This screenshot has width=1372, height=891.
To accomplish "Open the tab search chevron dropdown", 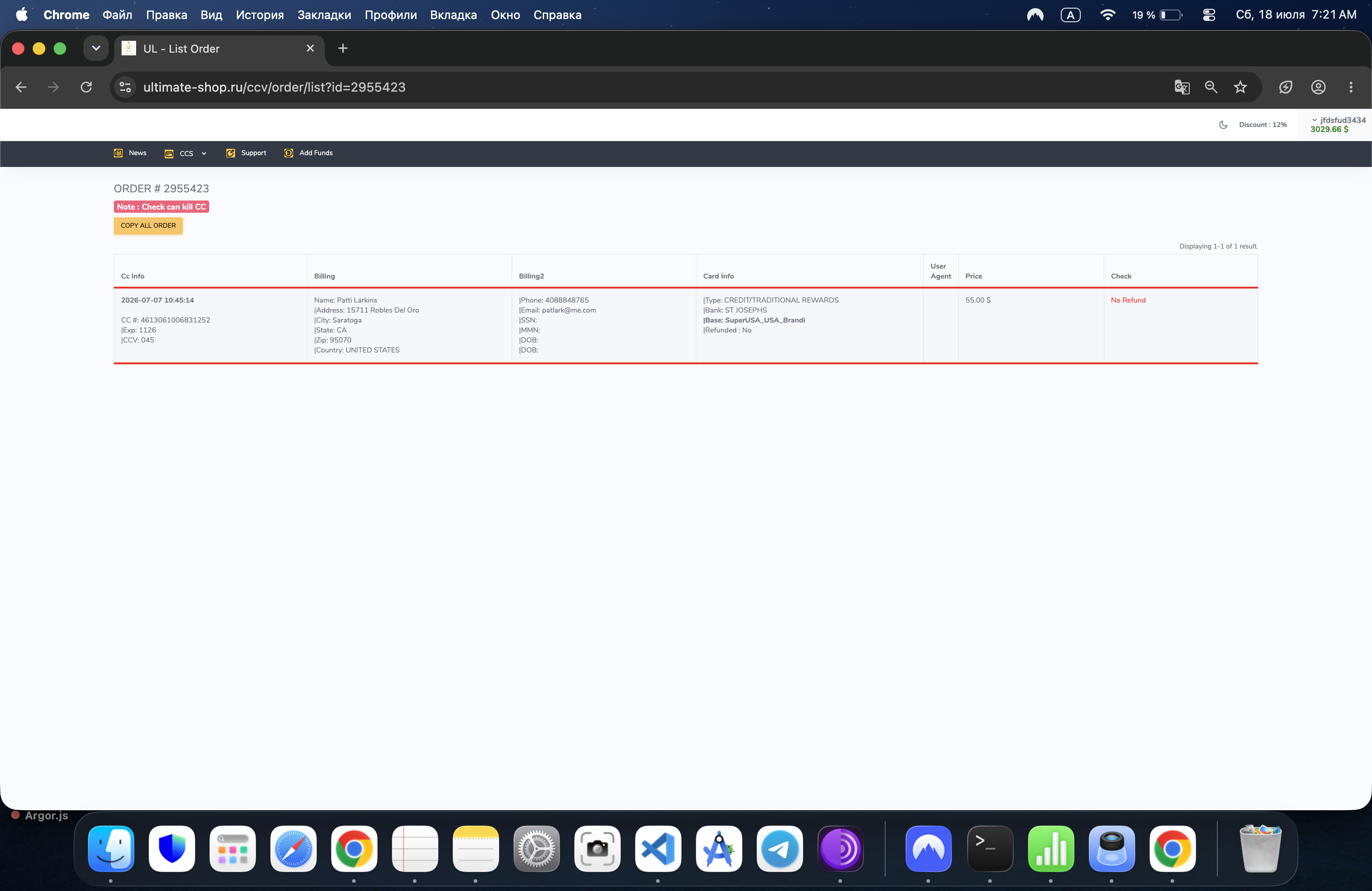I will (96, 49).
